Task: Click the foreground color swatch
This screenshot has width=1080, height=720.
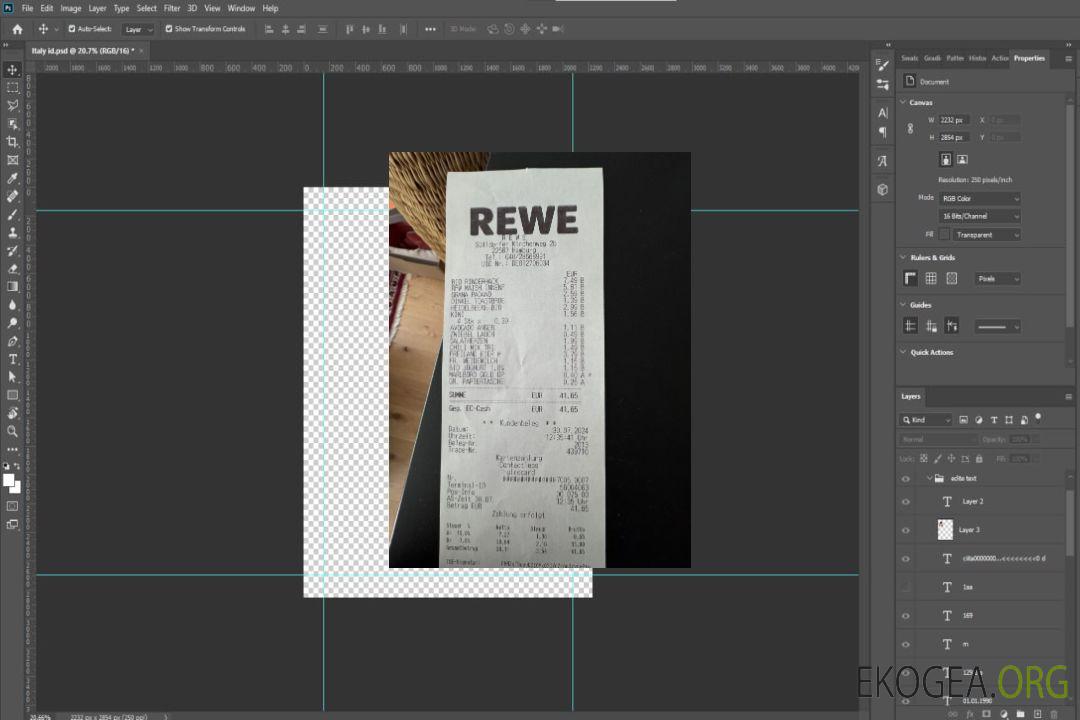Action: coord(9,480)
